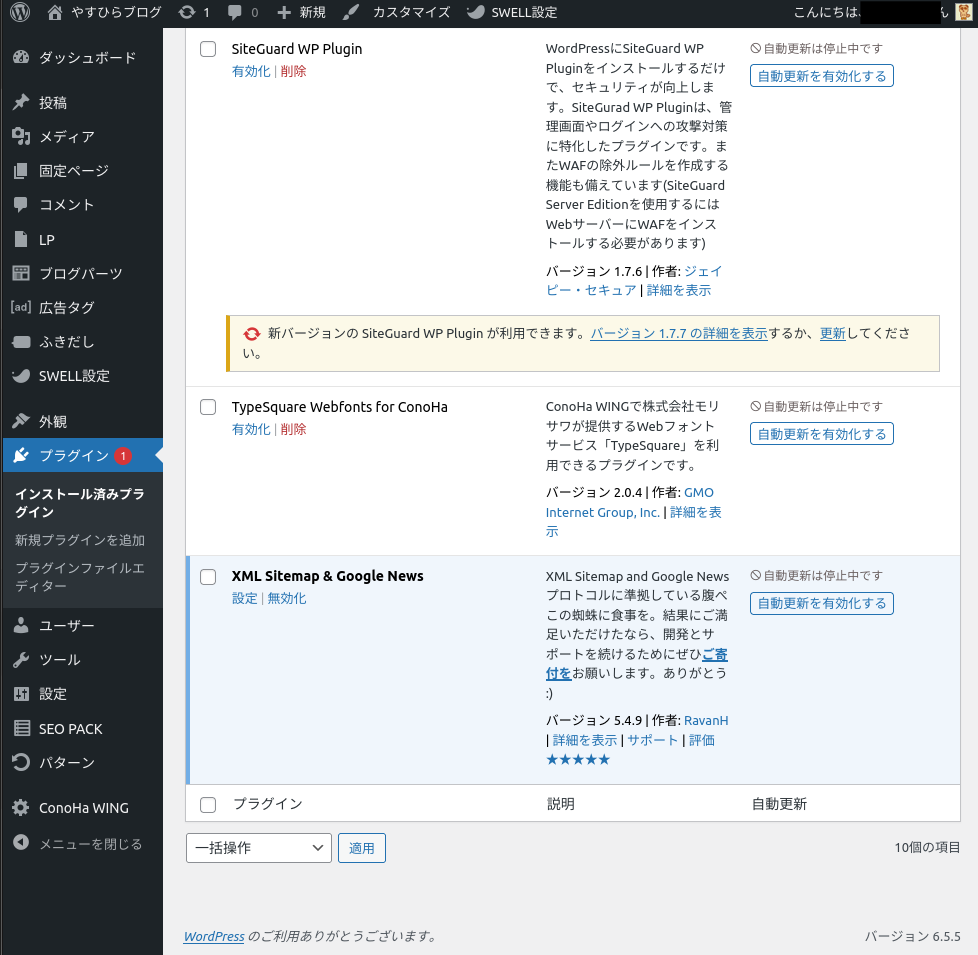Click the user avatar in the admin bar
This screenshot has width=978, height=955.
click(x=963, y=13)
